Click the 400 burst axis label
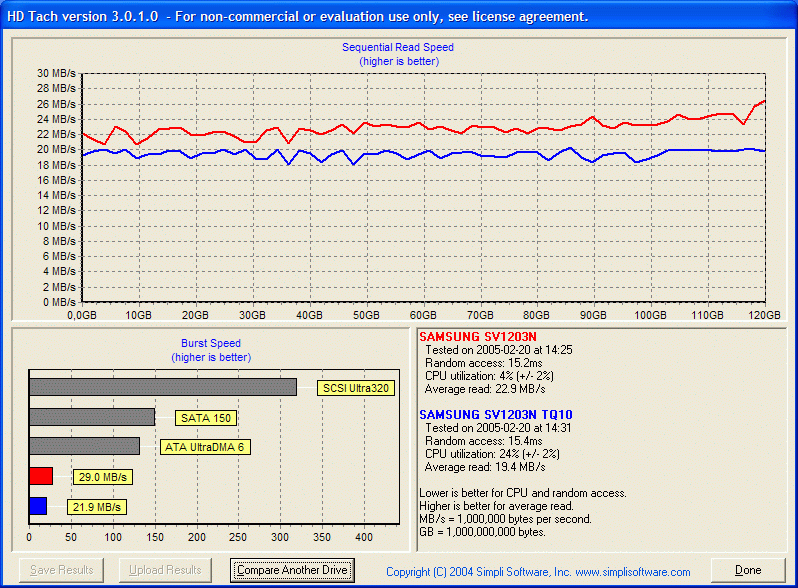The height and width of the screenshot is (588, 798). tap(364, 537)
